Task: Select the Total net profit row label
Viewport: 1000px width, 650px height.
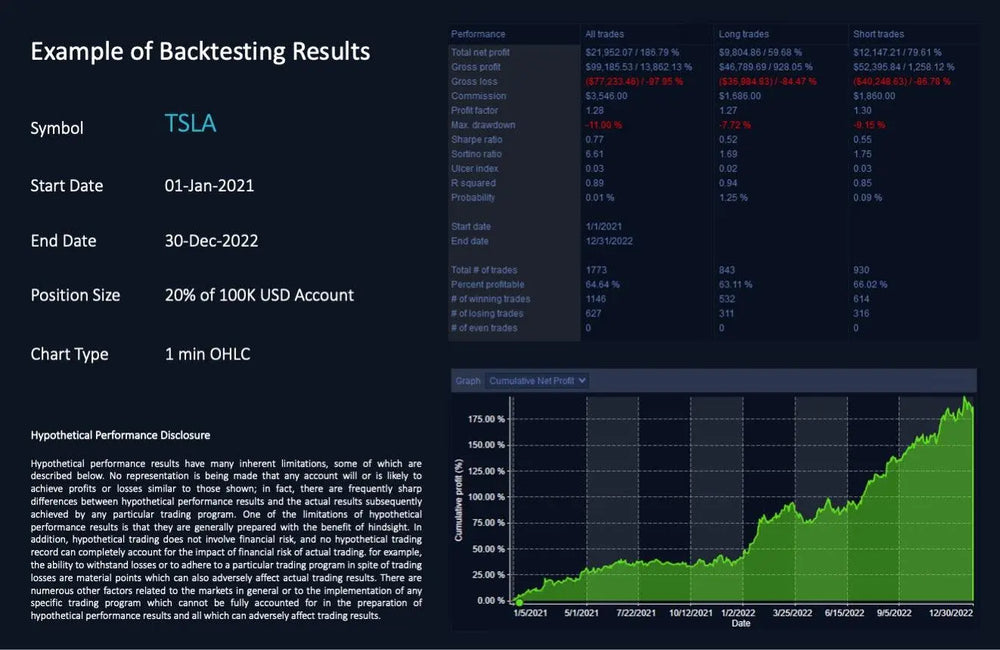Action: point(481,52)
